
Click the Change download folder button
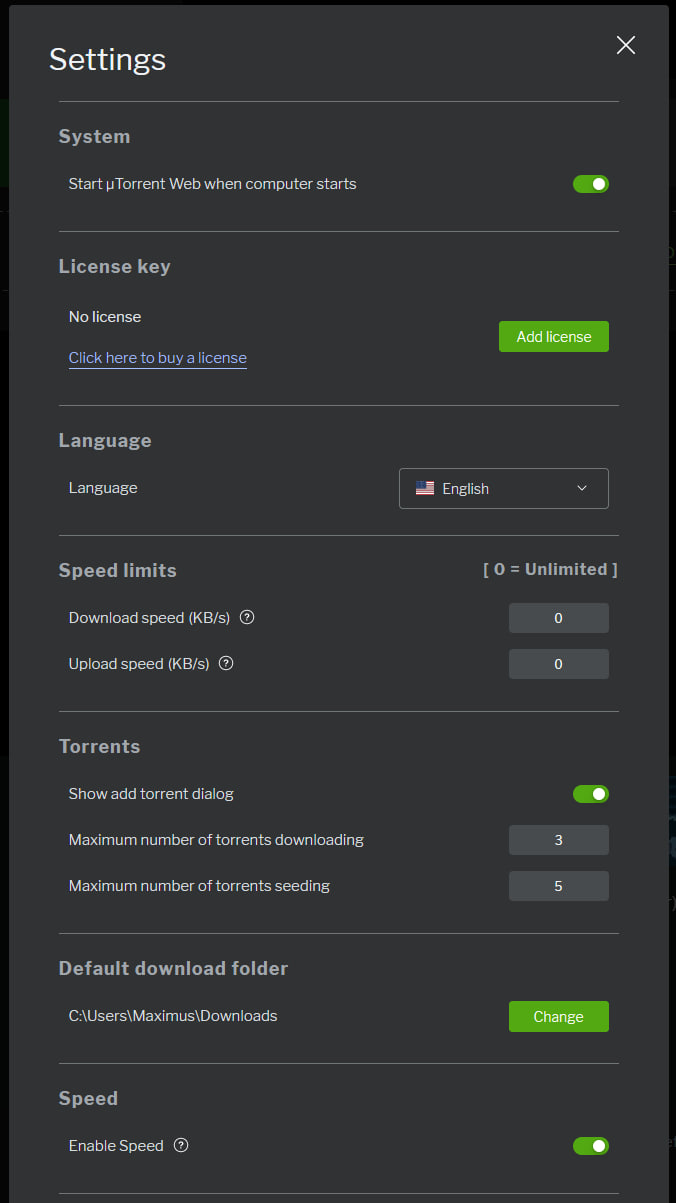tap(558, 1016)
